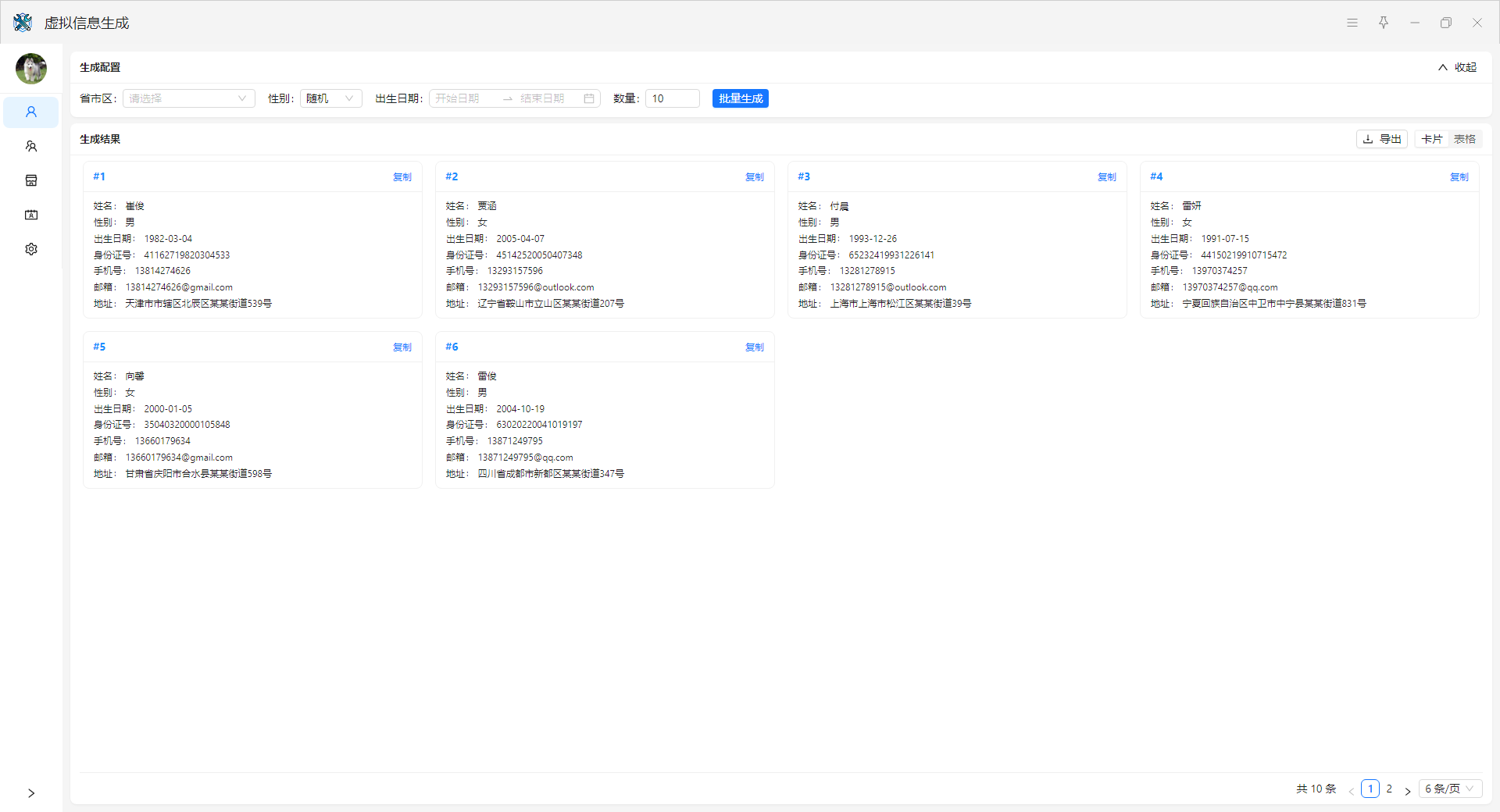This screenshot has height=812, width=1500.
Task: Open the 省市区 region dropdown
Action: (x=188, y=98)
